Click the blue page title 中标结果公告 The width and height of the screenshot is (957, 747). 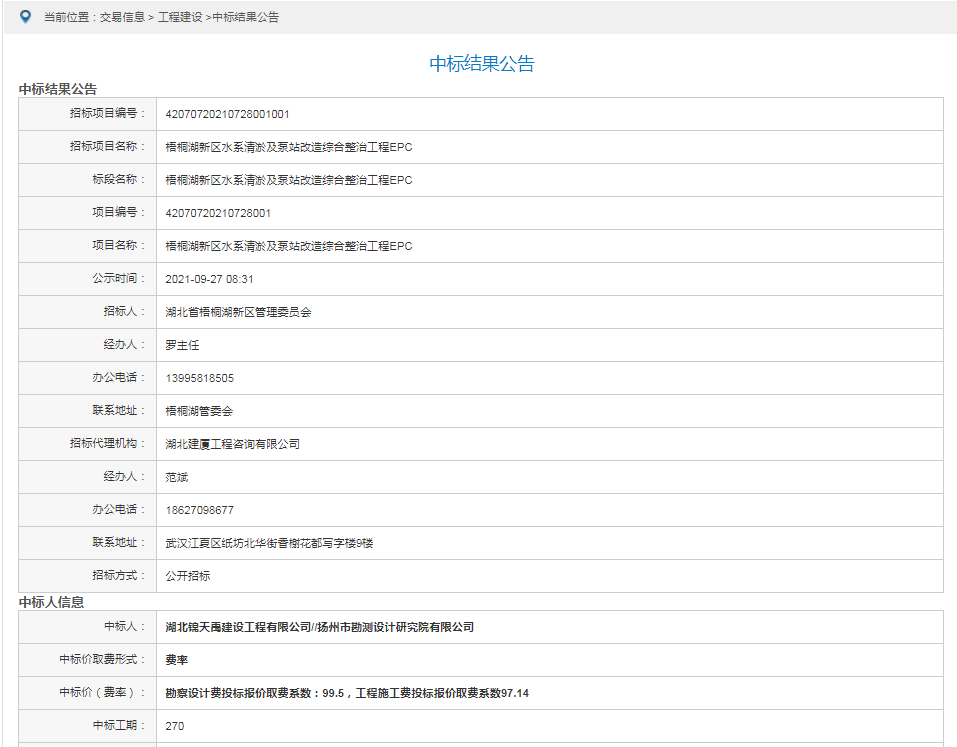(x=482, y=64)
